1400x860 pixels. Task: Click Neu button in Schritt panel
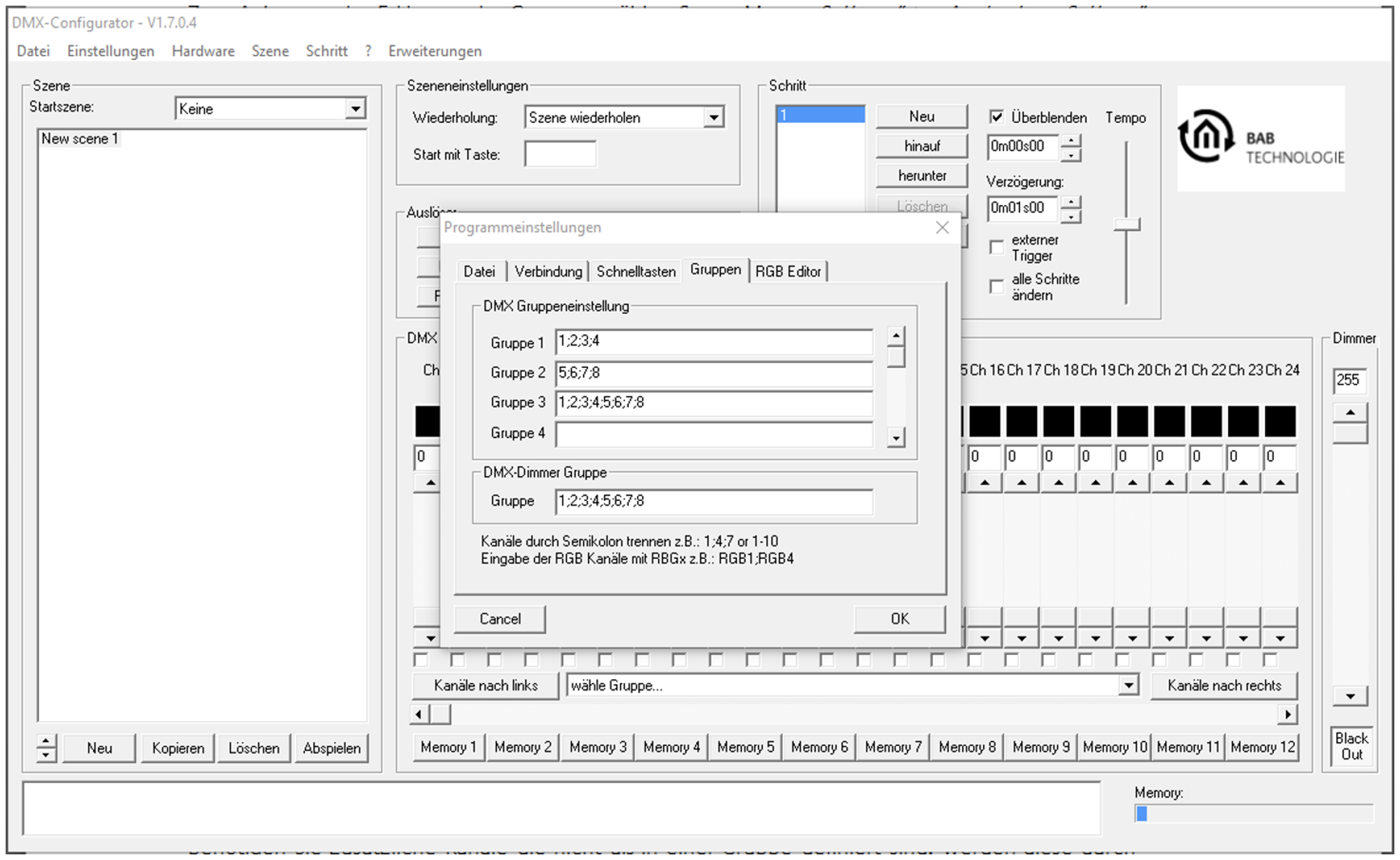[921, 116]
